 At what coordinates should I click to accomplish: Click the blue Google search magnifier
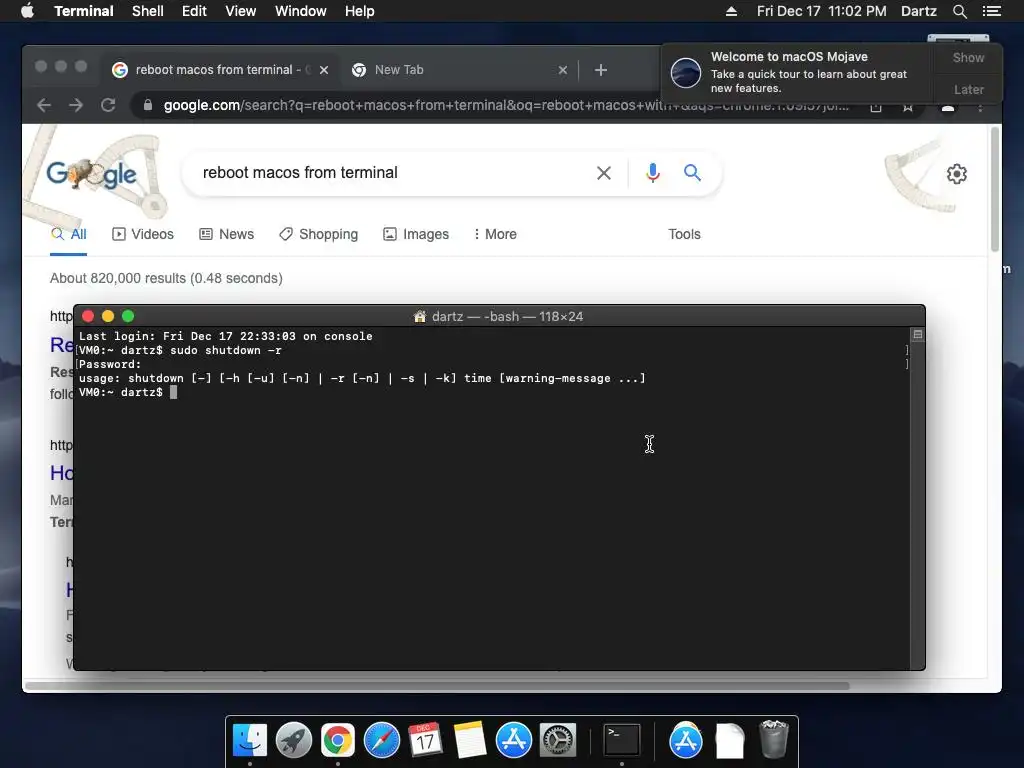coord(692,172)
